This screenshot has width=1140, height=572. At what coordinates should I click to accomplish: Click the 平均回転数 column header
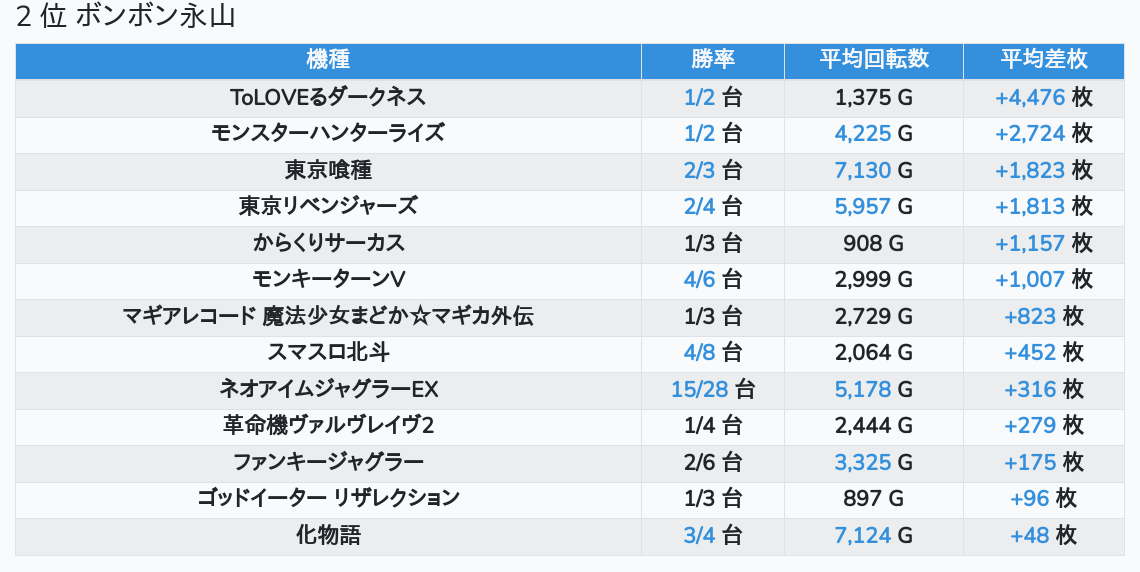(x=874, y=60)
